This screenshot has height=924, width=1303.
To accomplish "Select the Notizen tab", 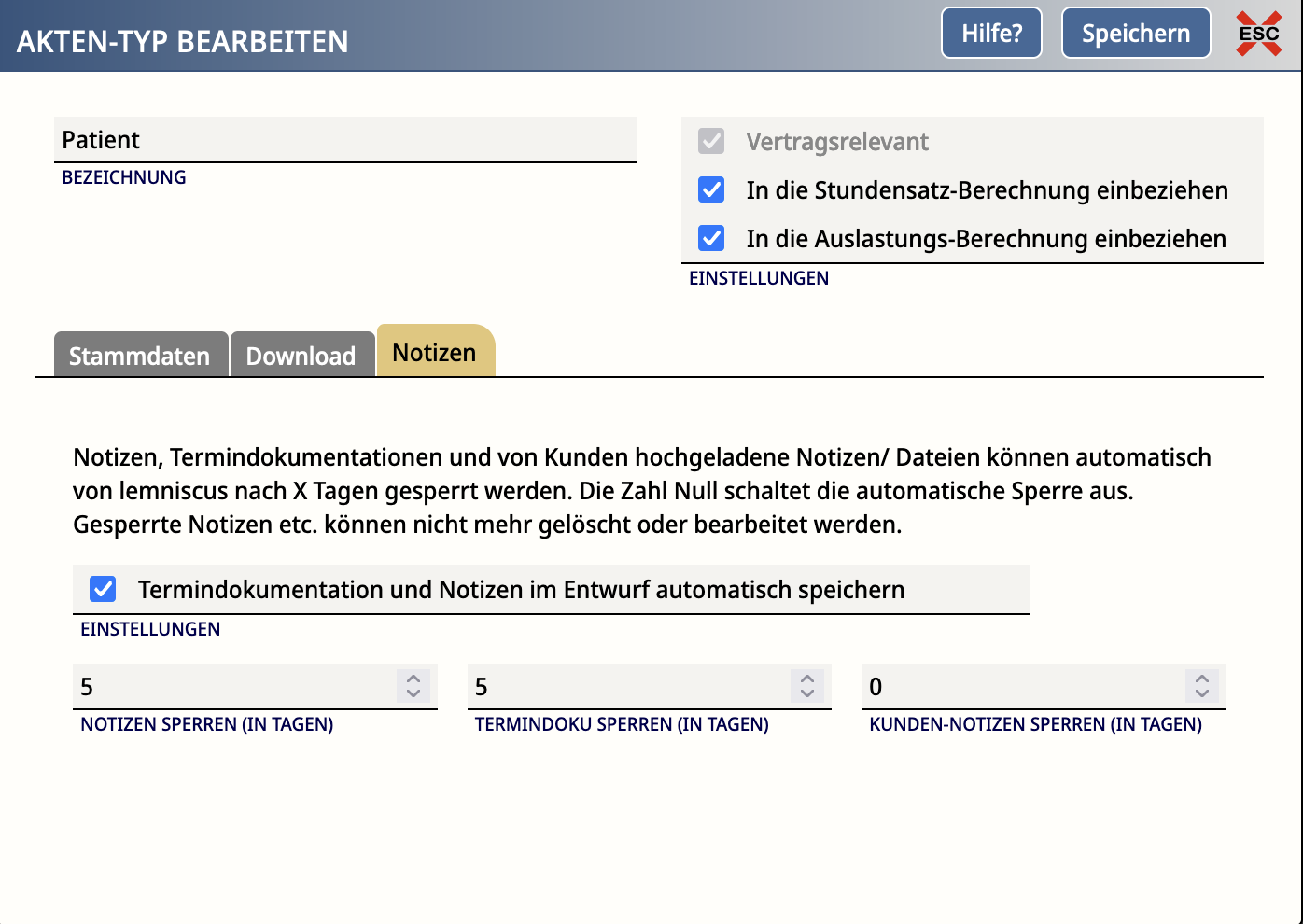I will [435, 352].
